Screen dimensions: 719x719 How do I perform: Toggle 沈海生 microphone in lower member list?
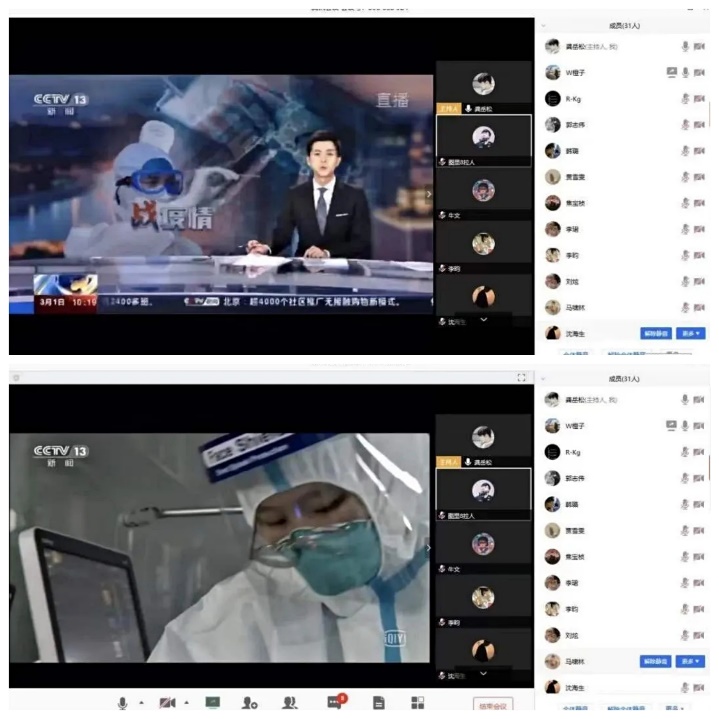click(x=685, y=687)
